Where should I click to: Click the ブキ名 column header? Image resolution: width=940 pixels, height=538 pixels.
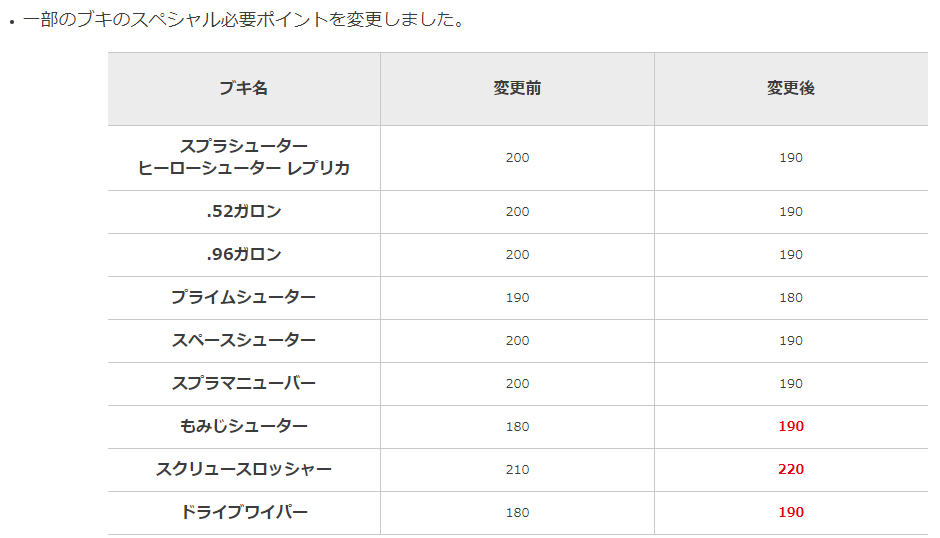[243, 88]
